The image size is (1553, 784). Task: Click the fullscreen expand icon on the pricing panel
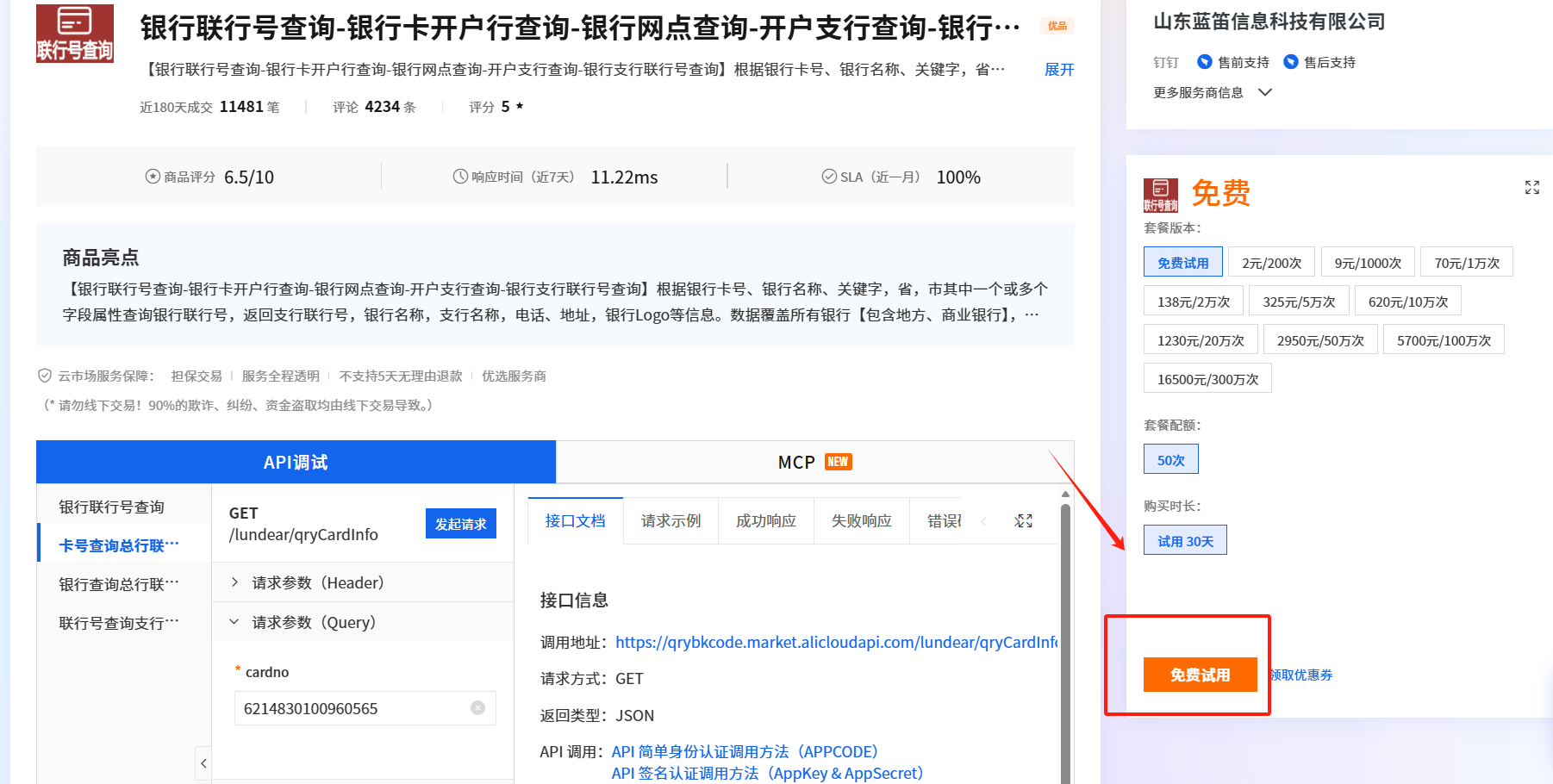click(x=1531, y=188)
